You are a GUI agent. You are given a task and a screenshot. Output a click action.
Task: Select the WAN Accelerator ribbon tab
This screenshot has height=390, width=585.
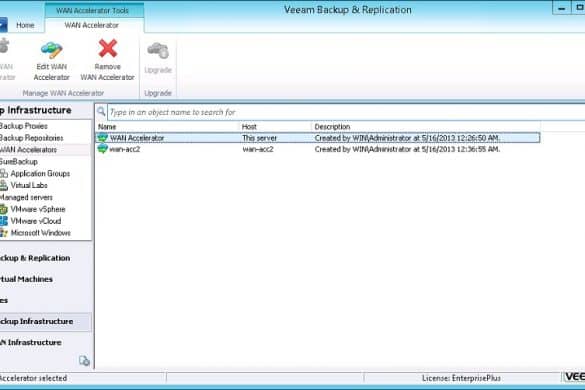click(x=92, y=25)
